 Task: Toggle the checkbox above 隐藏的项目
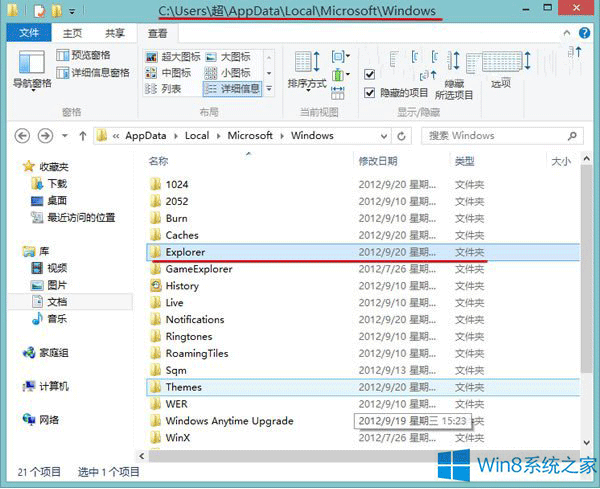370,74
